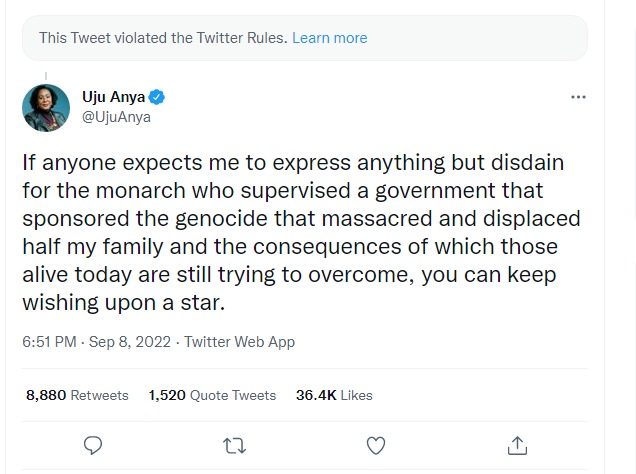Click Uju Anya's profile picture
This screenshot has height=474, width=636.
click(46, 107)
